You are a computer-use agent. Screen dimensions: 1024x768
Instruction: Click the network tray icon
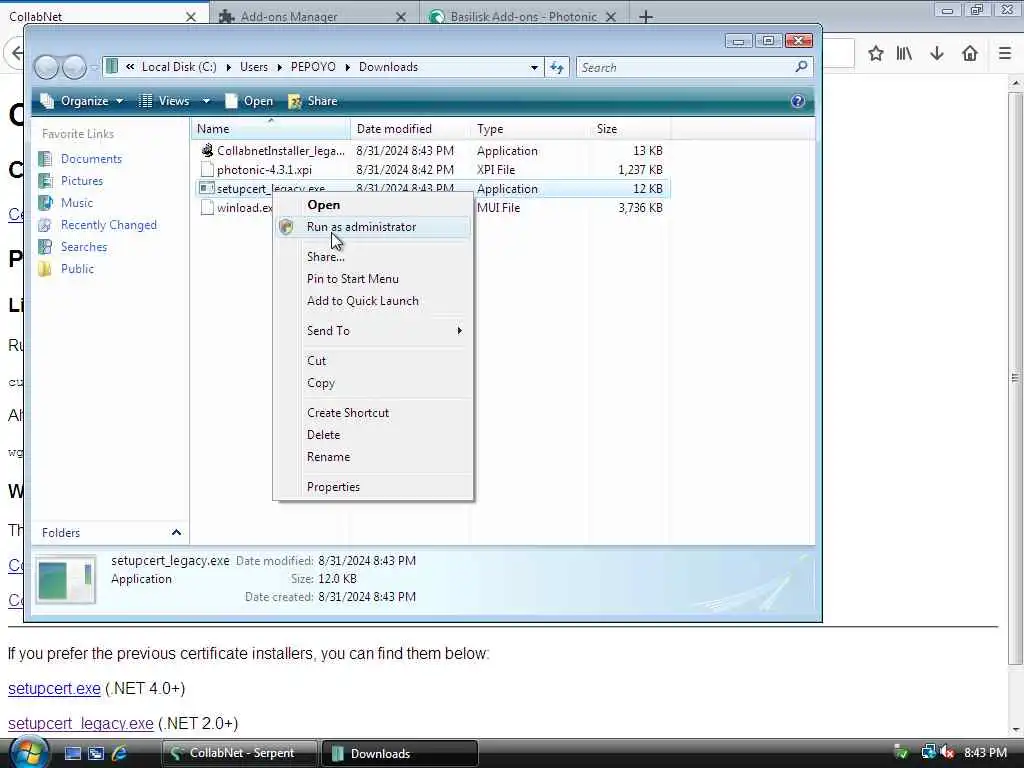coord(928,753)
